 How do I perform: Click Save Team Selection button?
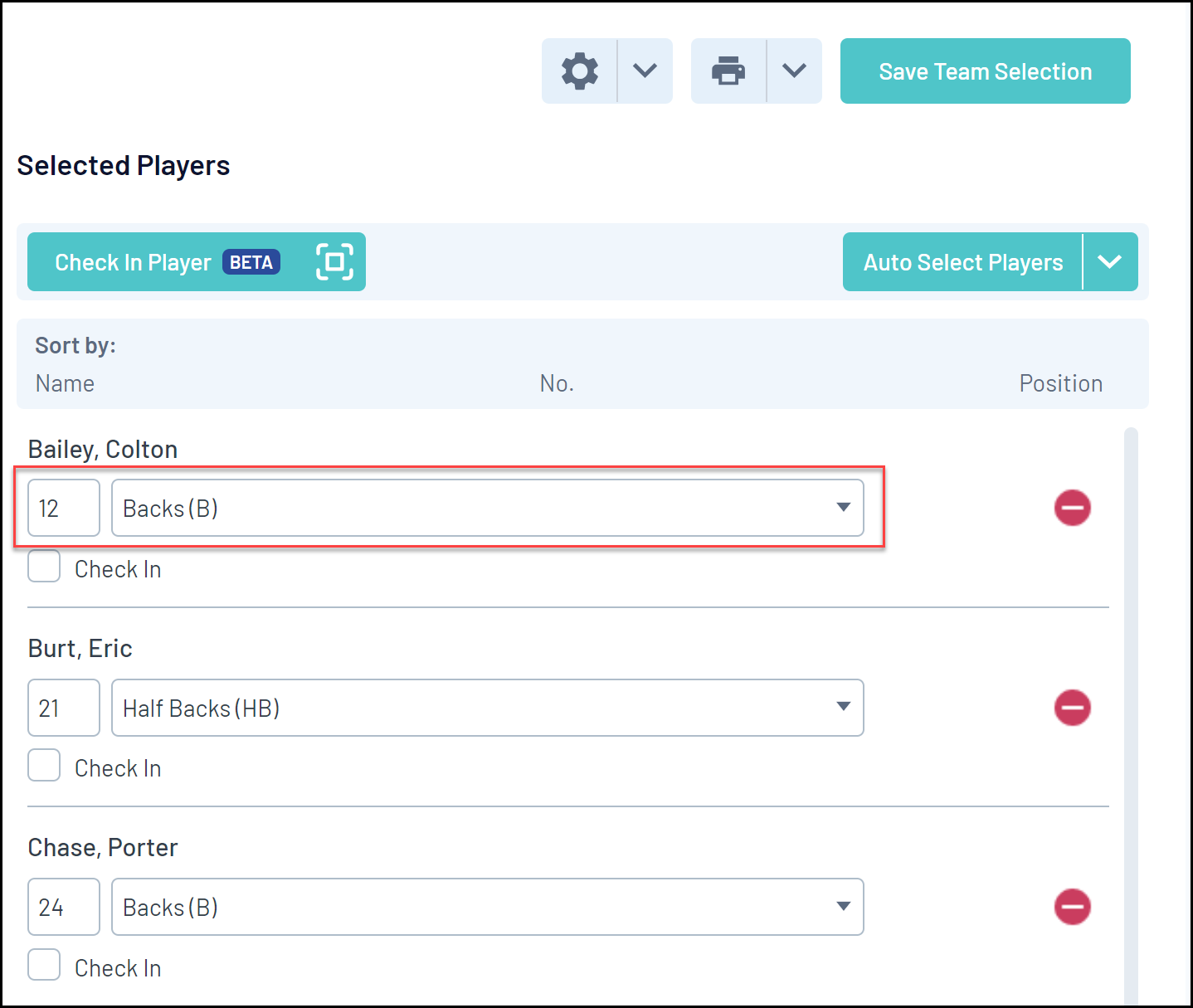pos(985,71)
